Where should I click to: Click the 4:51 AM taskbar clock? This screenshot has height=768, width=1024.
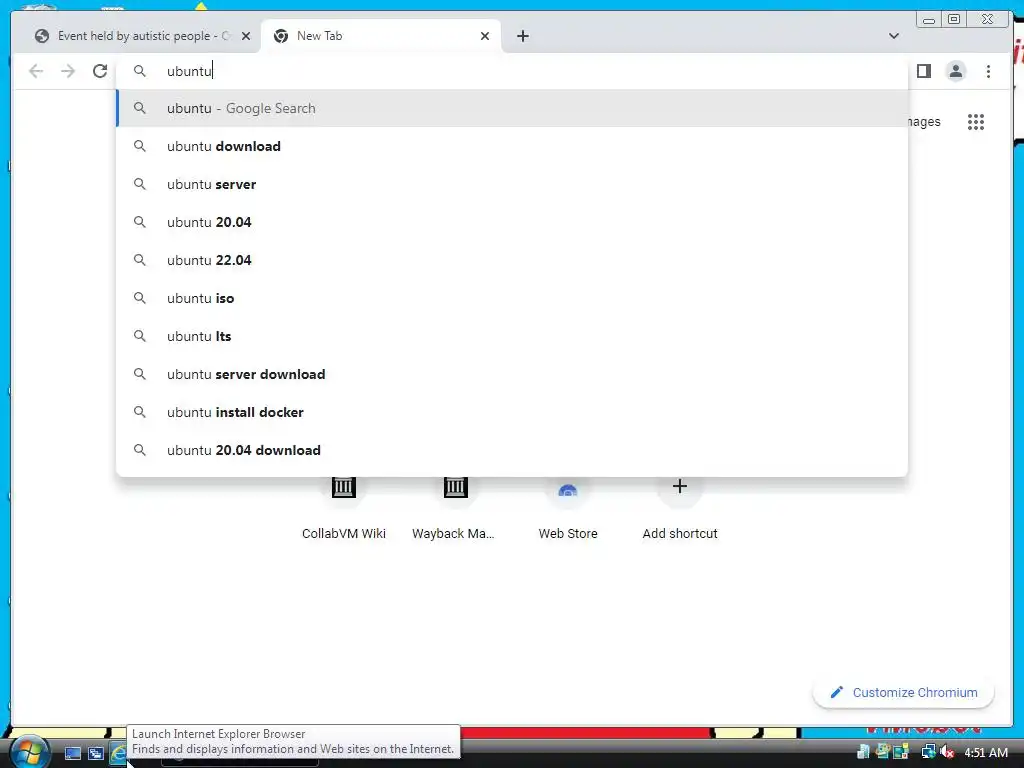pyautogui.click(x=985, y=752)
